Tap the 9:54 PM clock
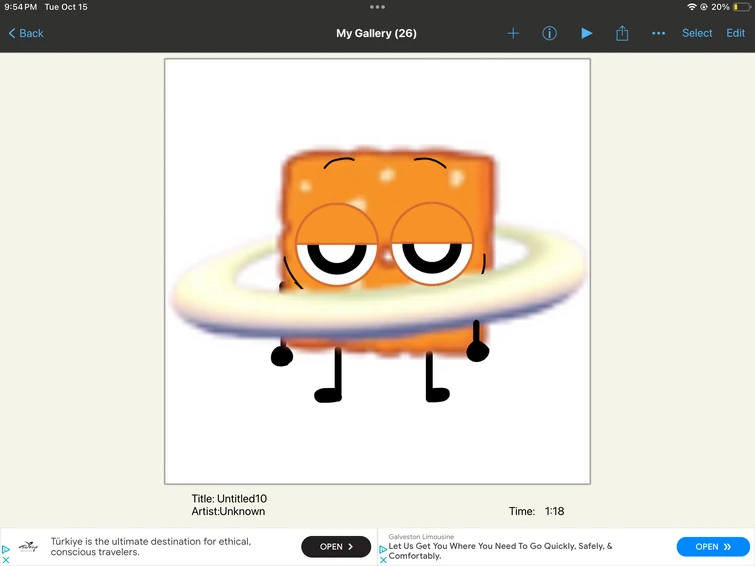 [x=20, y=7]
